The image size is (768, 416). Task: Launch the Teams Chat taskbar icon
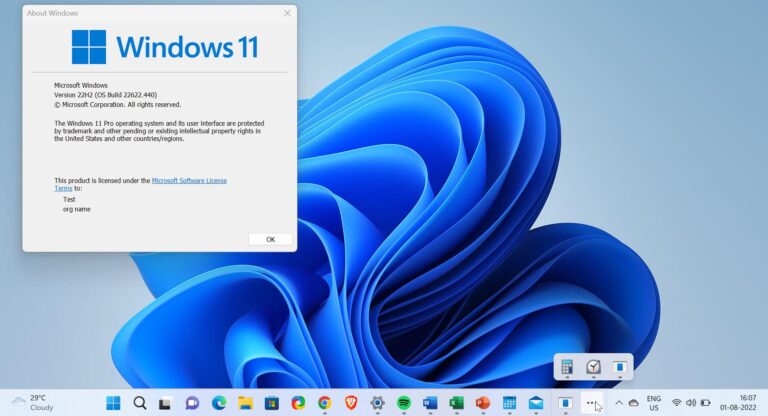click(x=192, y=403)
